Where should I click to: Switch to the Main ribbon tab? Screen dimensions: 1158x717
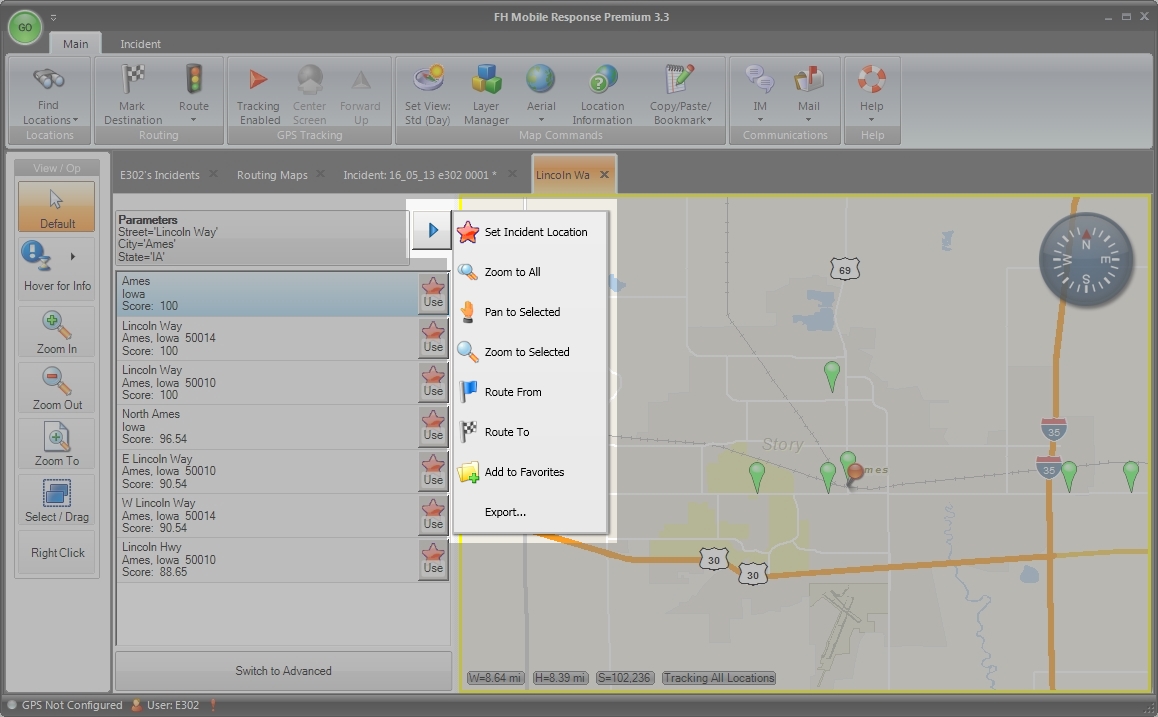point(75,44)
